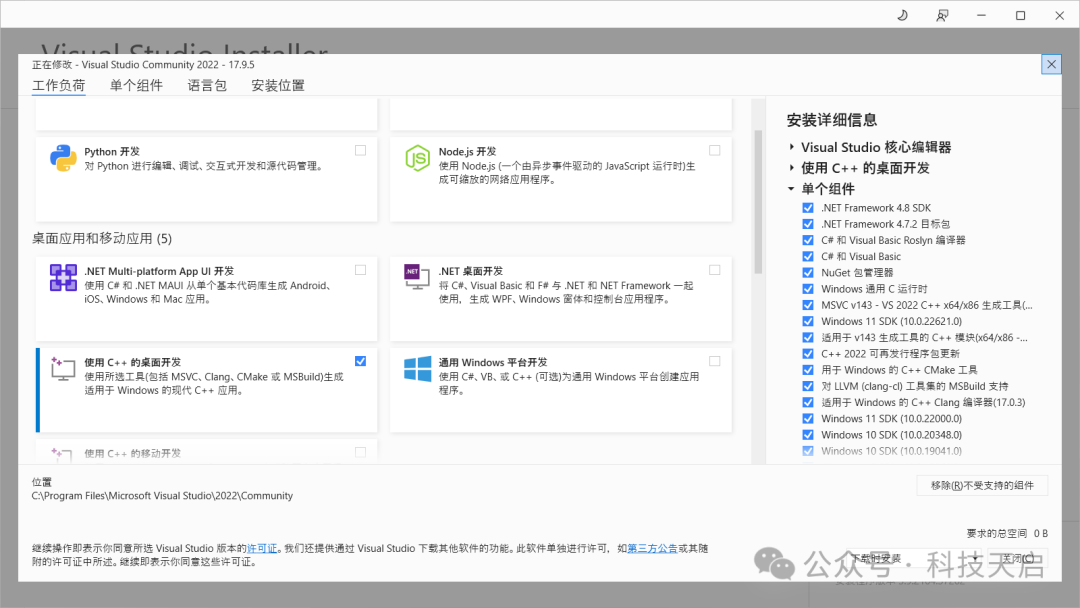This screenshot has width=1080, height=608.
Task: Click the Python development workload icon
Action: pyautogui.click(x=63, y=158)
